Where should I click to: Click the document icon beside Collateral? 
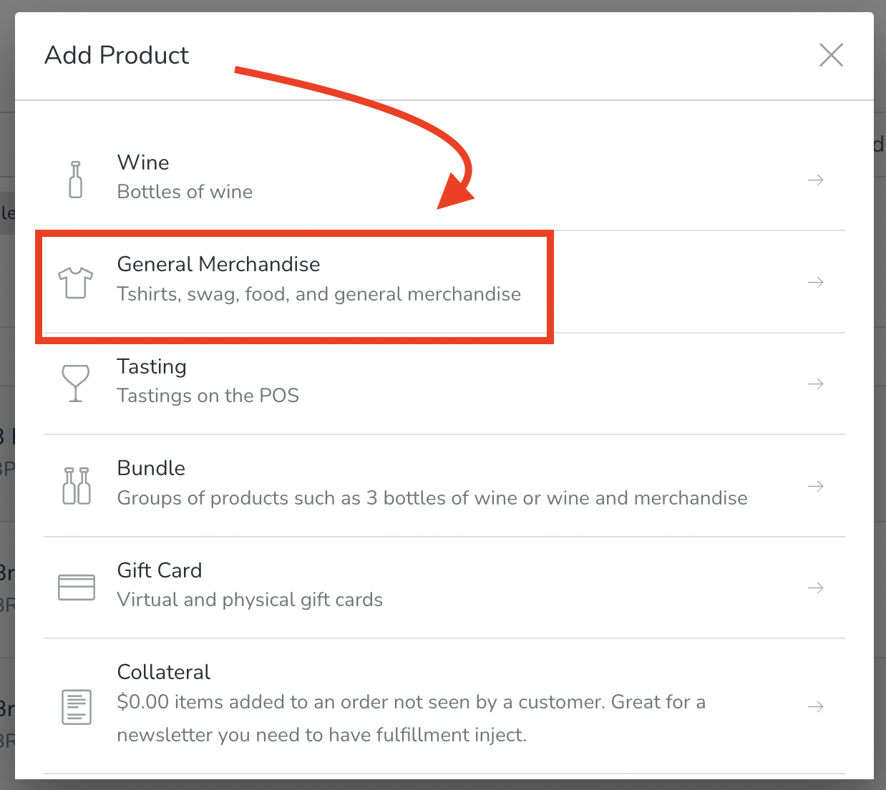tap(77, 707)
